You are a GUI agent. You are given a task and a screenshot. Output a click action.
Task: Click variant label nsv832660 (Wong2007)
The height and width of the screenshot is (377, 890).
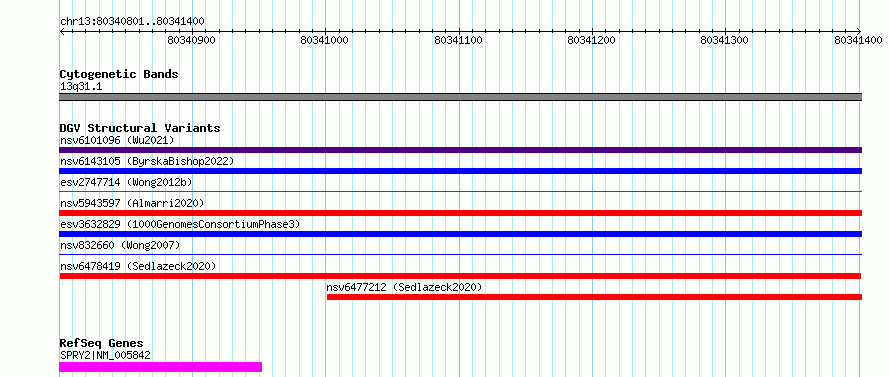[120, 245]
